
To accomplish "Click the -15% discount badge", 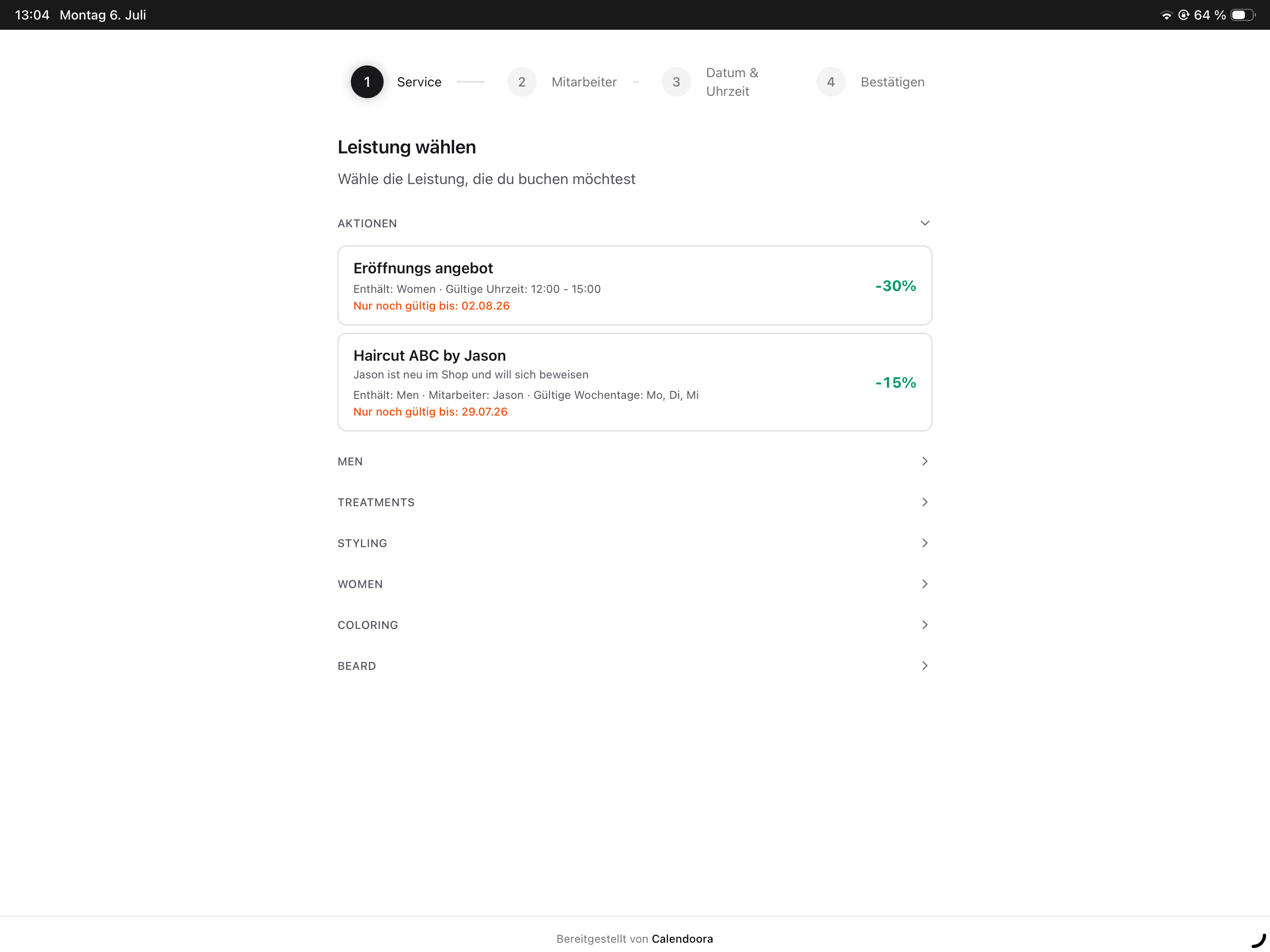I will click(x=895, y=383).
